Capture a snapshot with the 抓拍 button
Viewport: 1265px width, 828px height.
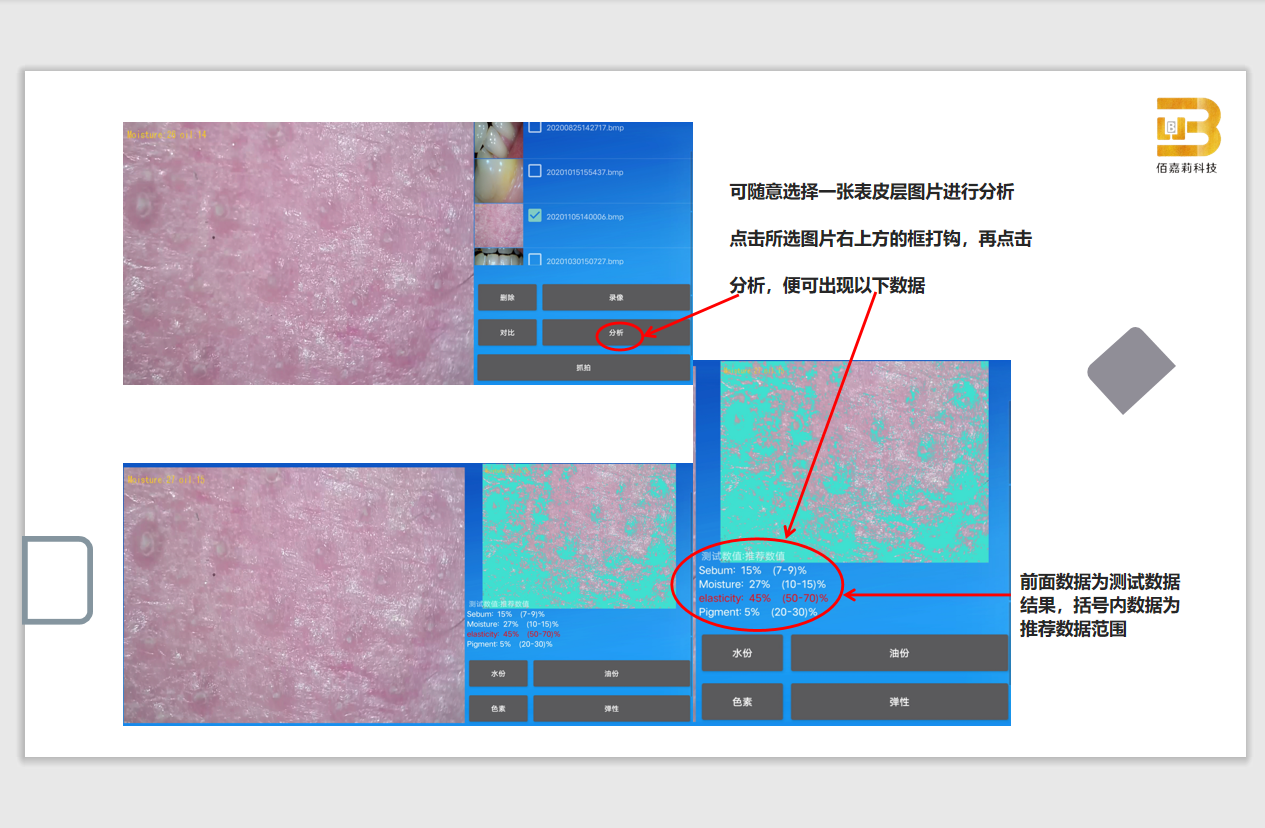click(583, 367)
